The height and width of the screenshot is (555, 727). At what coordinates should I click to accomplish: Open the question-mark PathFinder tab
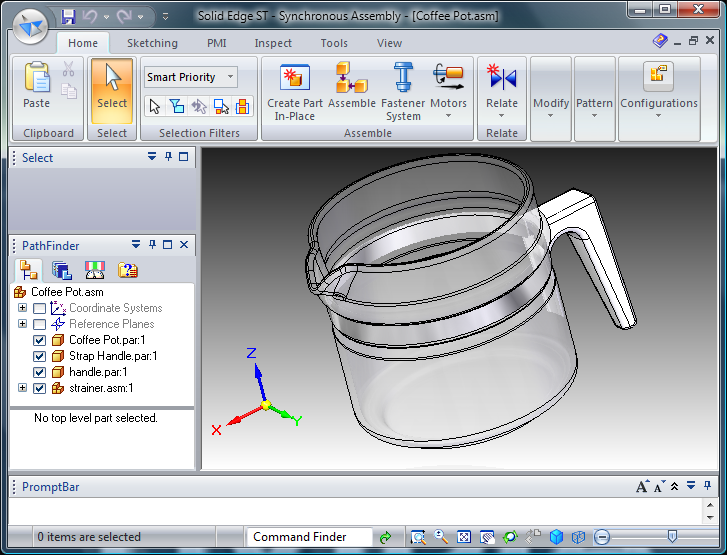(128, 270)
